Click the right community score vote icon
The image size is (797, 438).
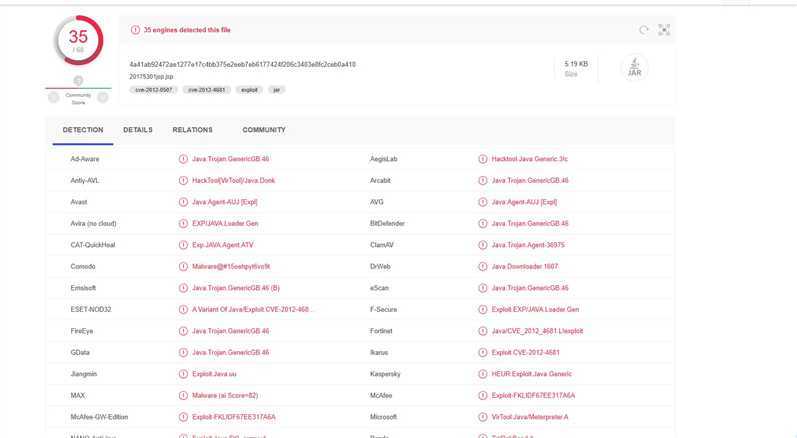pyautogui.click(x=103, y=97)
